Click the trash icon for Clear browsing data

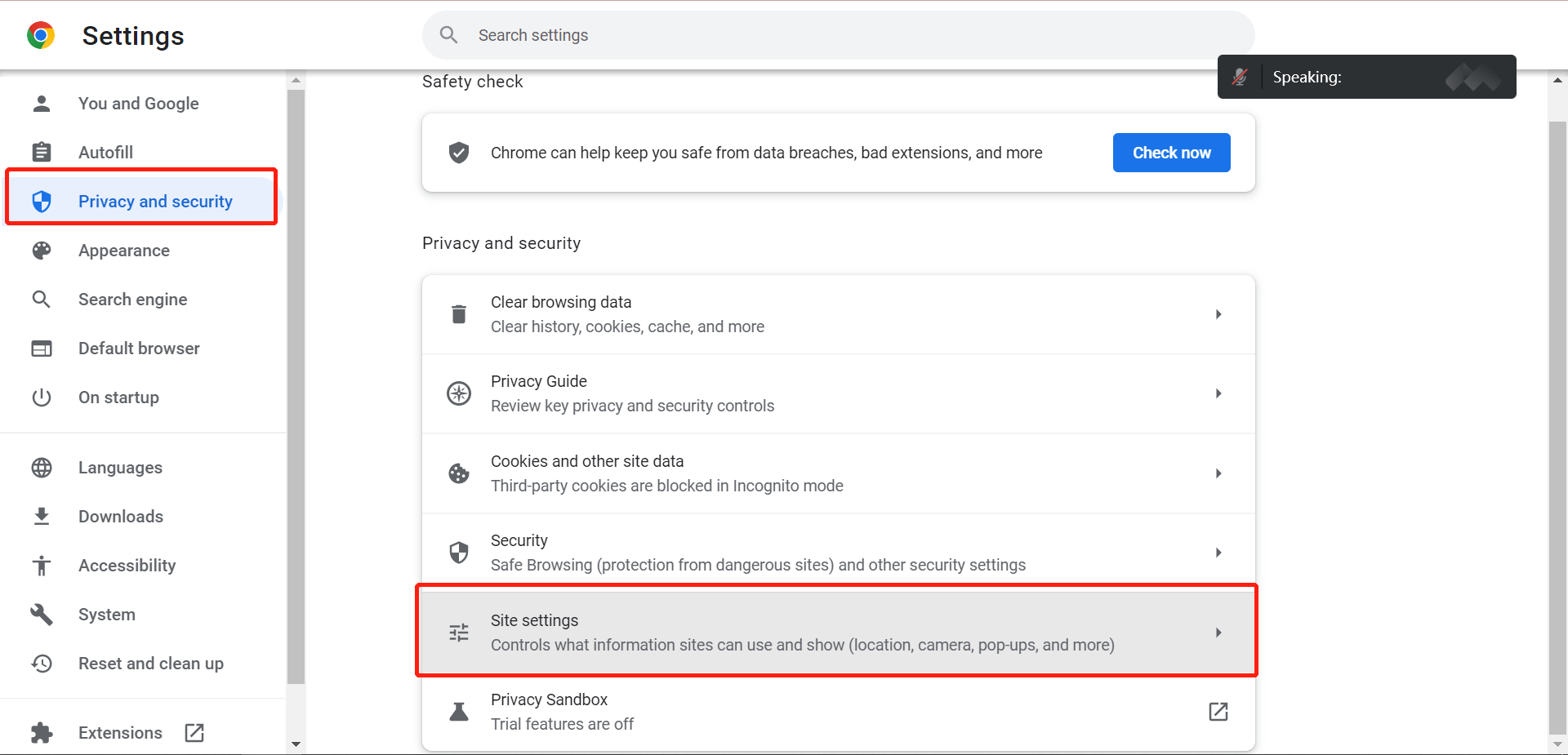click(459, 314)
